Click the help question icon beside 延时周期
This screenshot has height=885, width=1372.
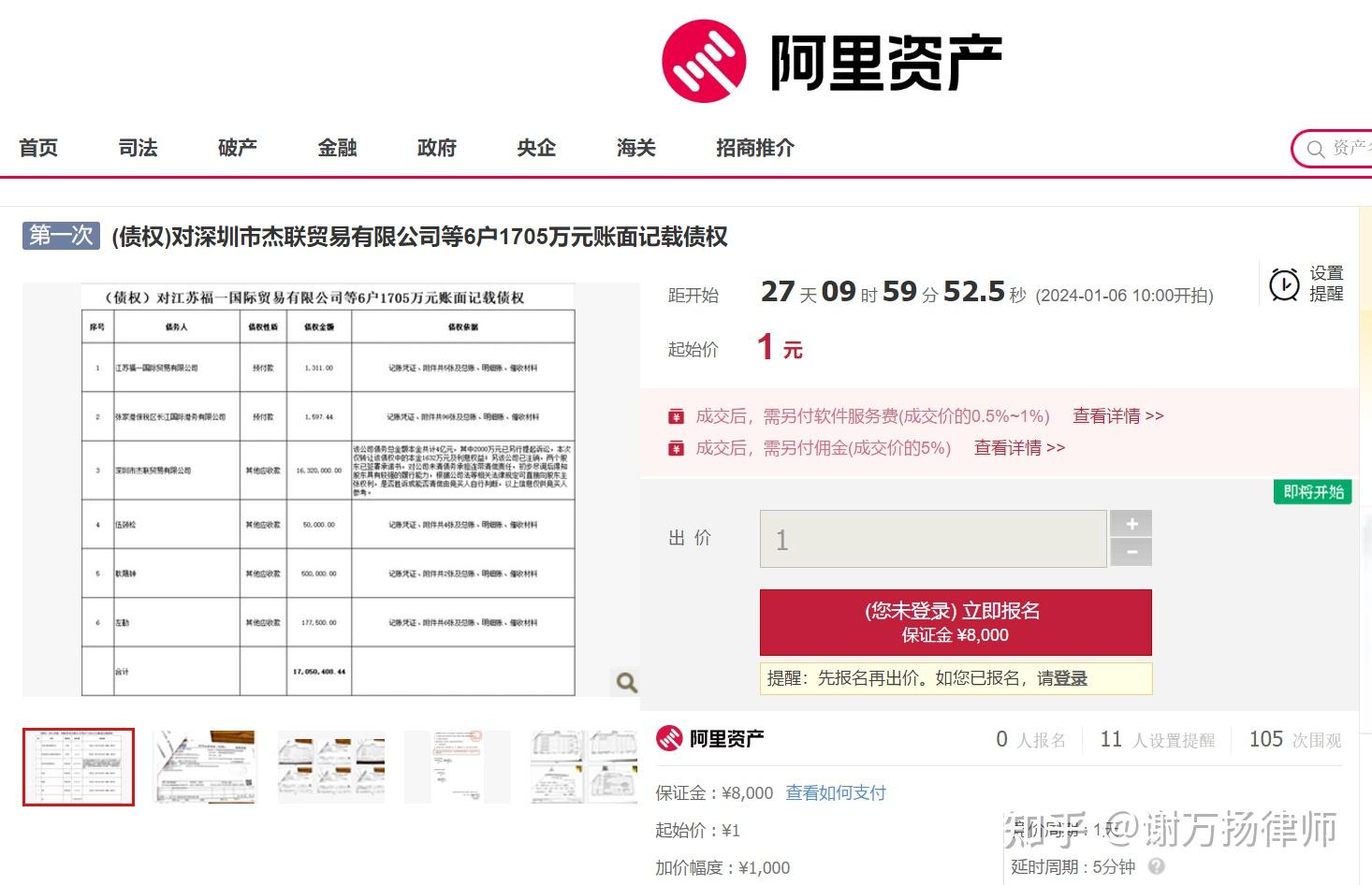[1157, 866]
